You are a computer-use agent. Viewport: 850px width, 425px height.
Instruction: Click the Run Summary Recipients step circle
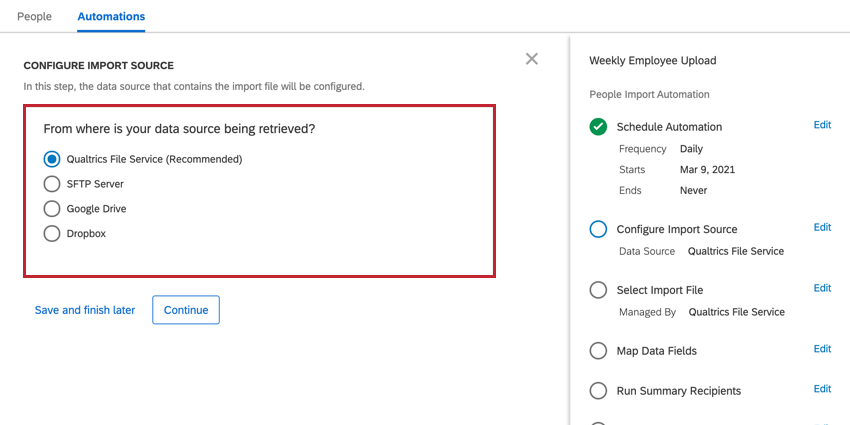[x=598, y=391]
